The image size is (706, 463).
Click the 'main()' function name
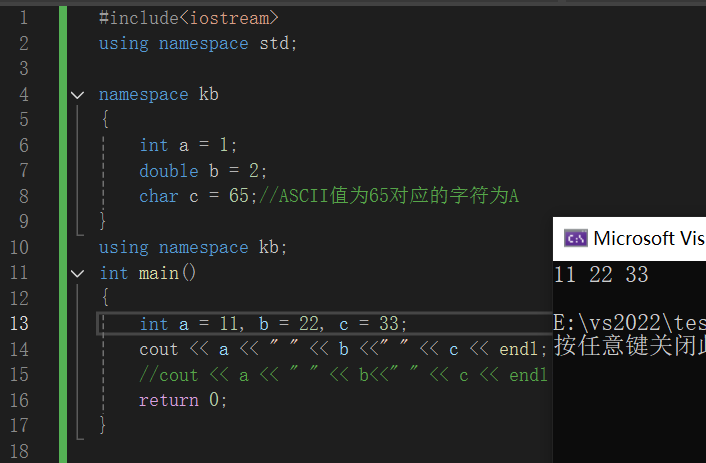[x=167, y=273]
